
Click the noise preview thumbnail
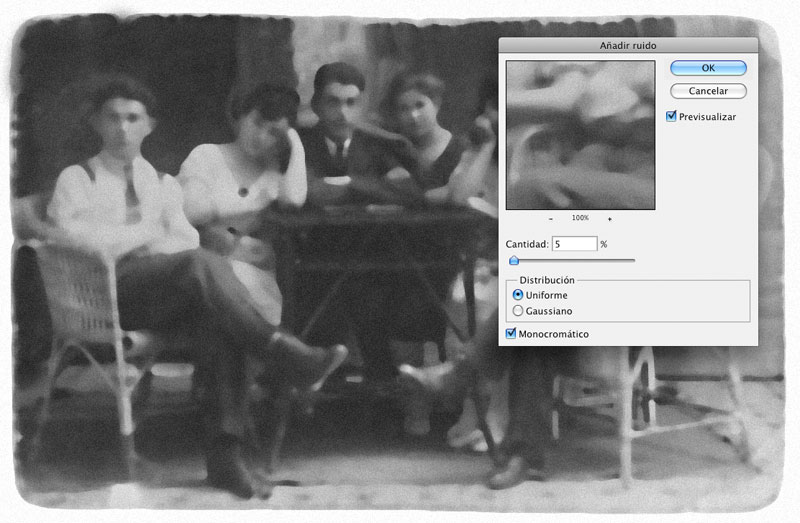point(581,135)
